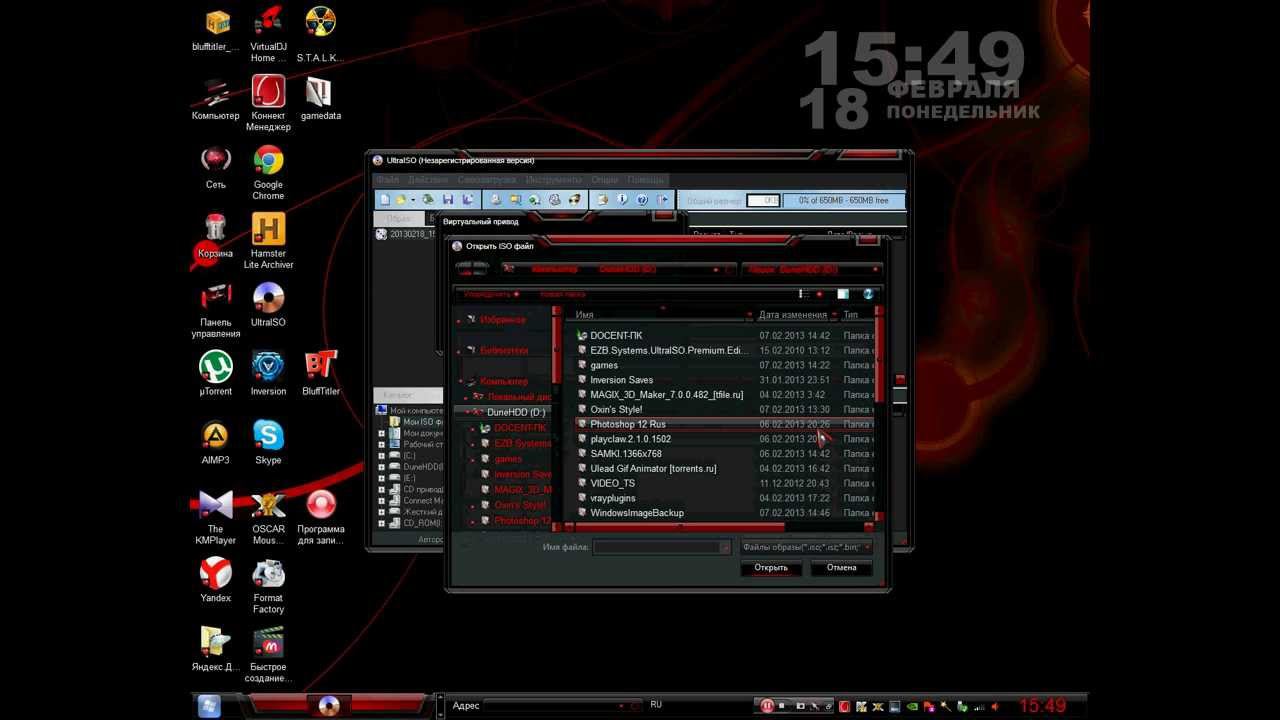1280x720 pixels.
Task: Open the Помощь menu in UltraISO
Action: [646, 180]
